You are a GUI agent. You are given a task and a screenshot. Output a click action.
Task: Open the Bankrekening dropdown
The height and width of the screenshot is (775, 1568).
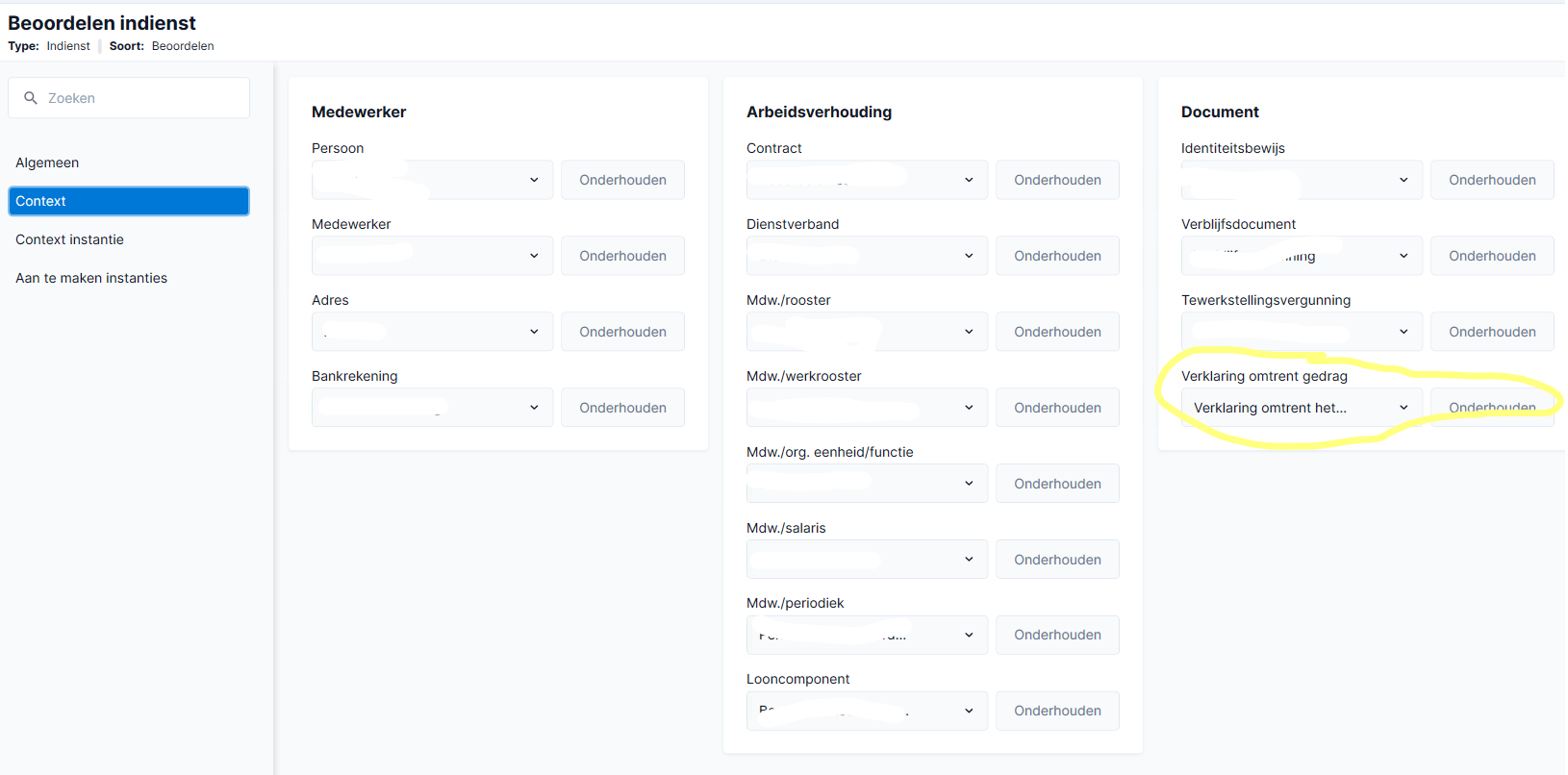click(433, 408)
